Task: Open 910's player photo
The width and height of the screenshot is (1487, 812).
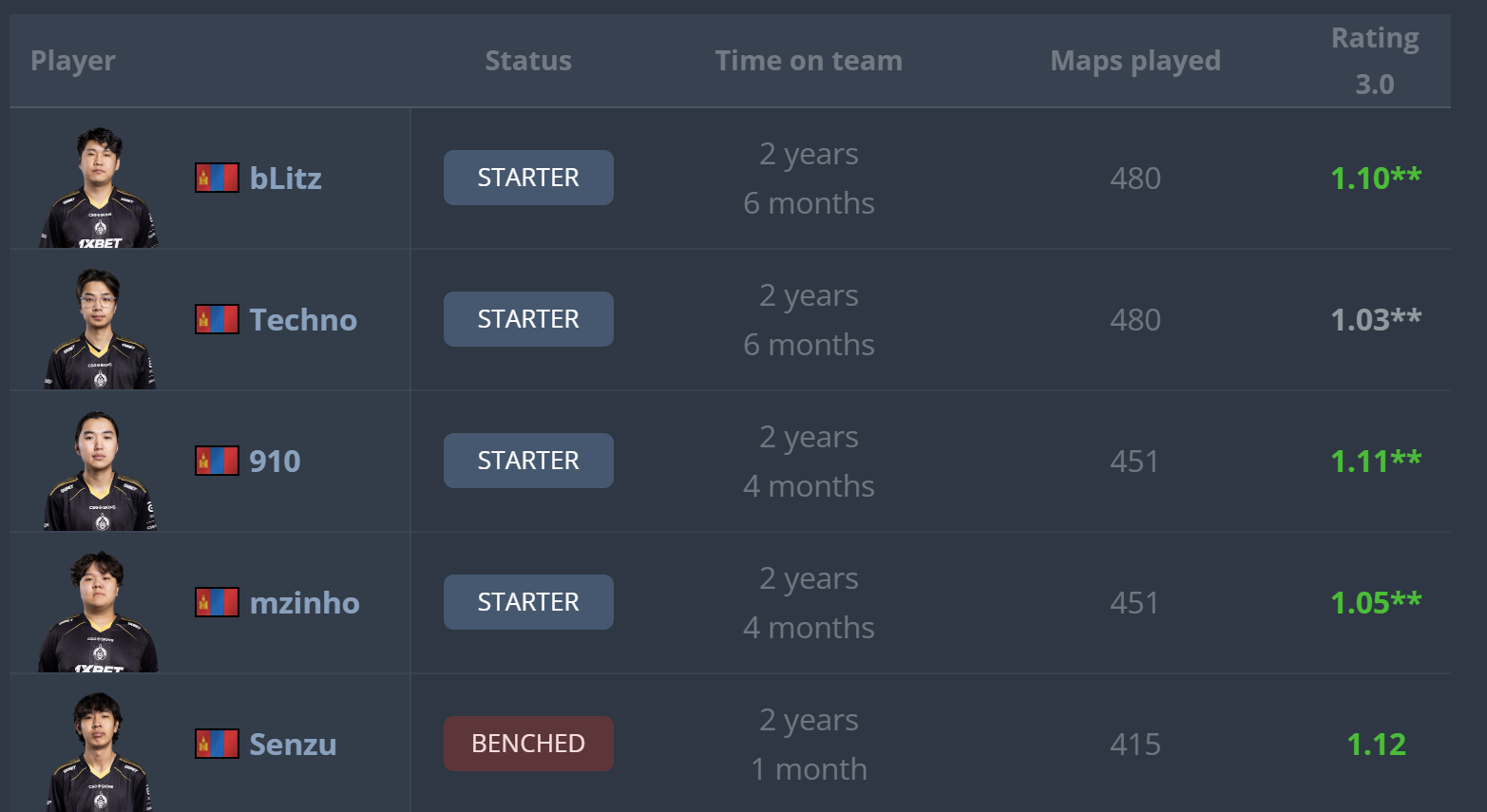Action: [x=99, y=470]
